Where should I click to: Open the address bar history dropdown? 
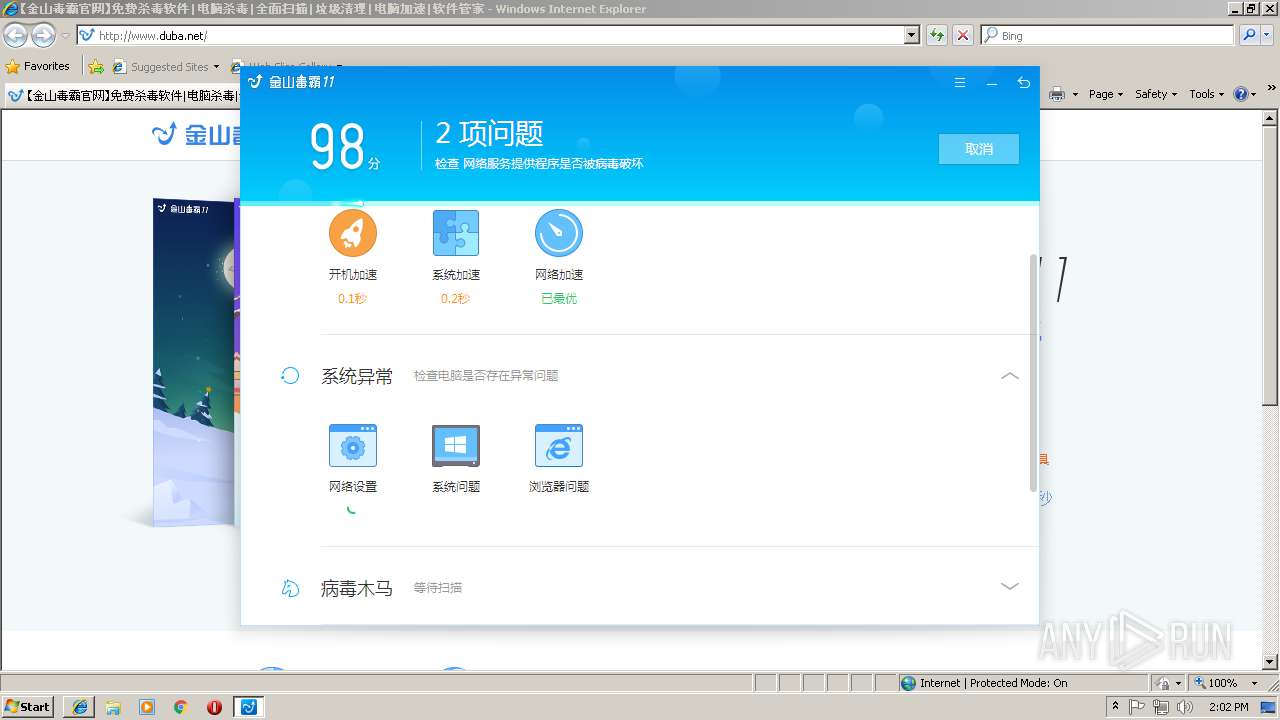[x=912, y=35]
